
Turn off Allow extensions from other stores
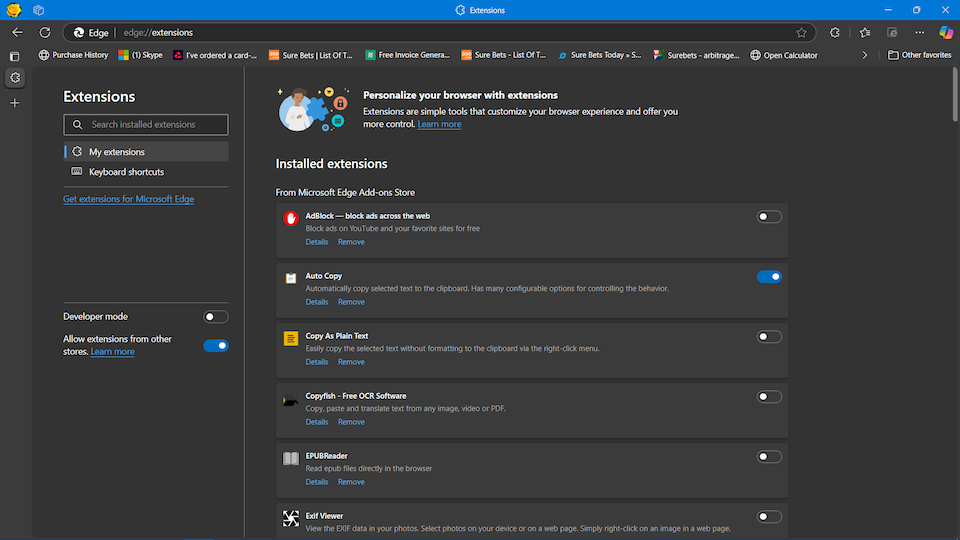click(x=216, y=345)
